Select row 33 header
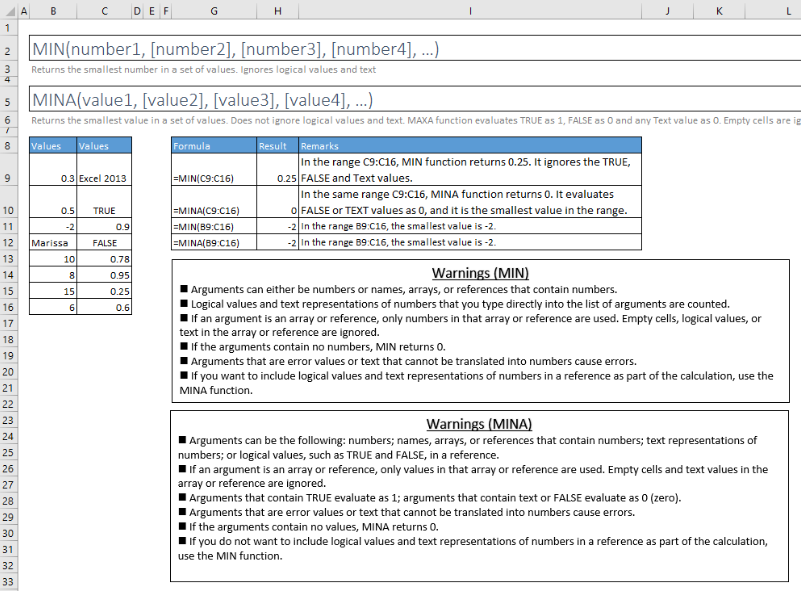Image resolution: width=801 pixels, height=591 pixels. tap(8, 582)
